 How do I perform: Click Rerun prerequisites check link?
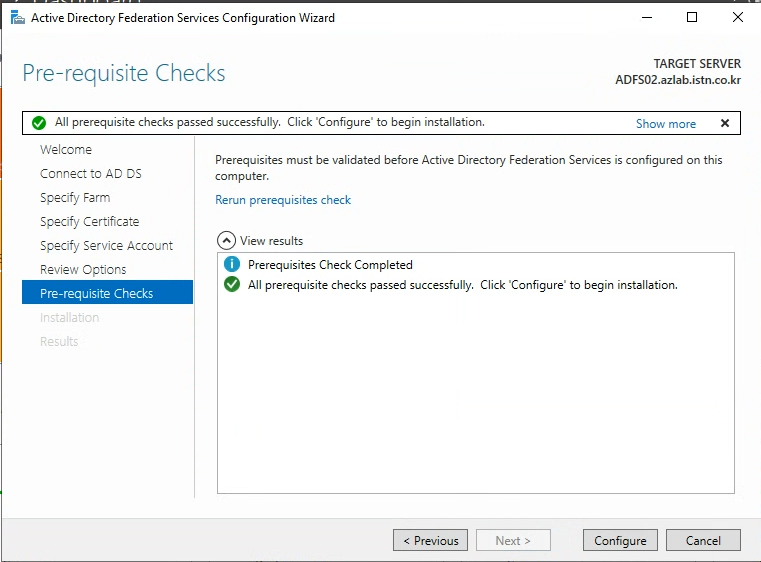click(283, 200)
